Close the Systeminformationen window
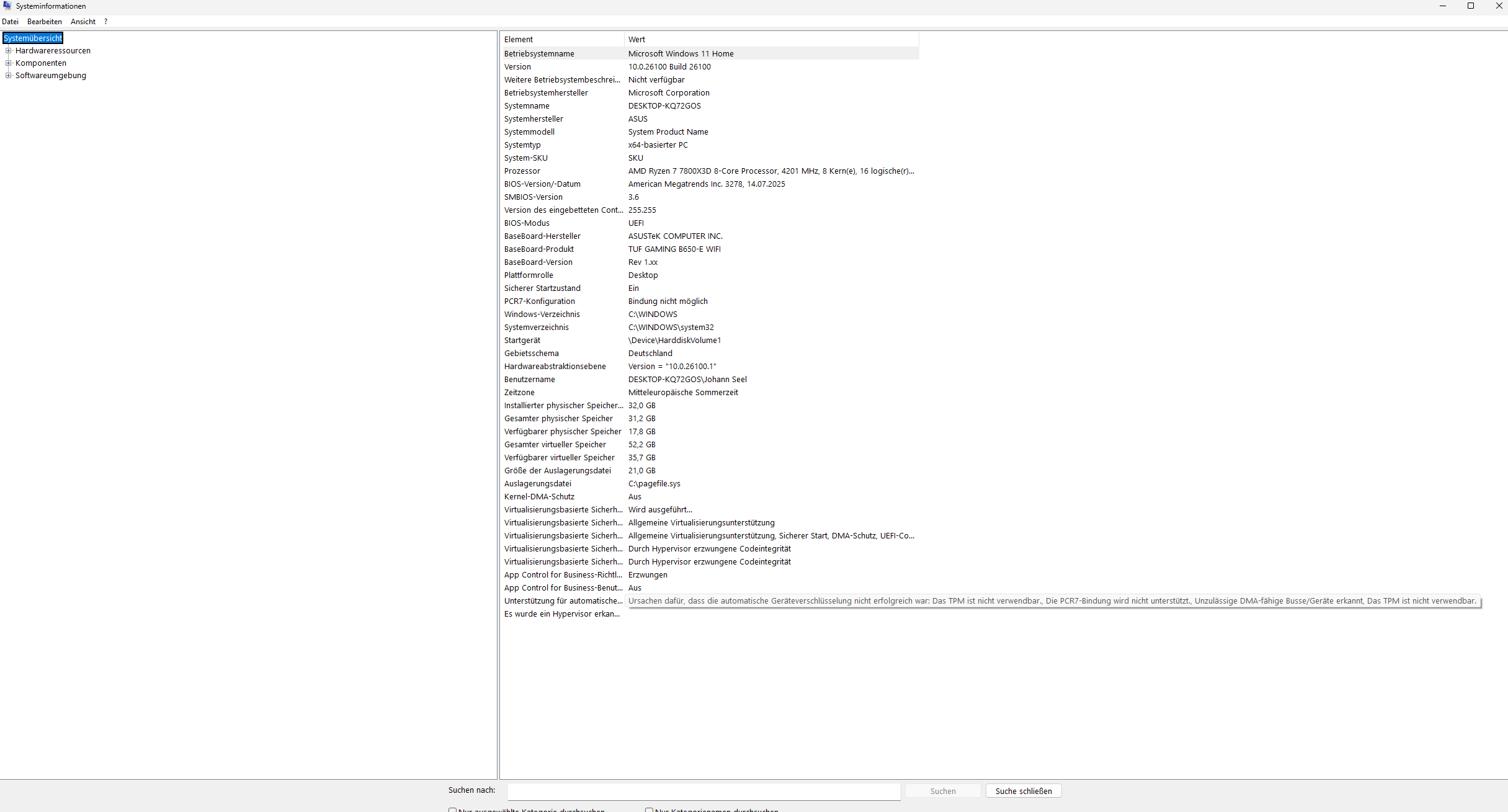Screen dimensions: 1508x812 coord(1499,6)
